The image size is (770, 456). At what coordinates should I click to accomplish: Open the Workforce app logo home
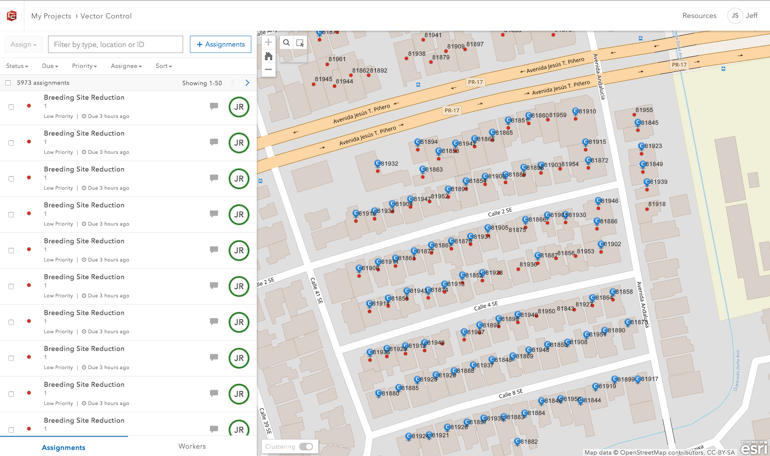coord(11,16)
